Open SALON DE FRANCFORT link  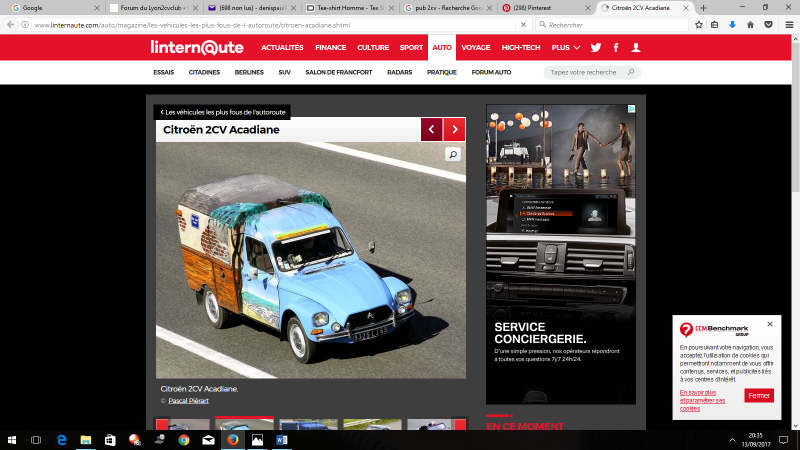point(339,72)
